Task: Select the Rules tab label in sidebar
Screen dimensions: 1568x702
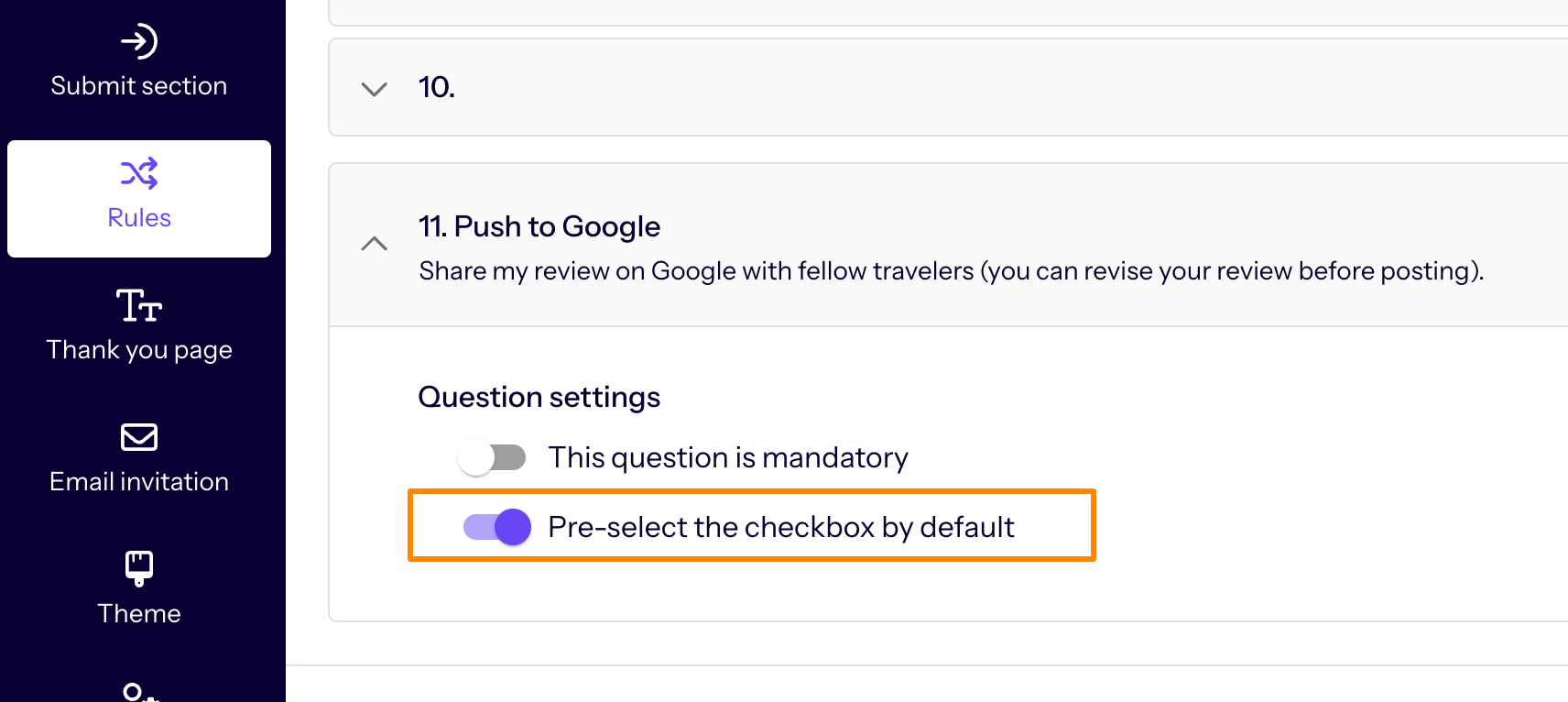Action: pyautogui.click(x=139, y=217)
